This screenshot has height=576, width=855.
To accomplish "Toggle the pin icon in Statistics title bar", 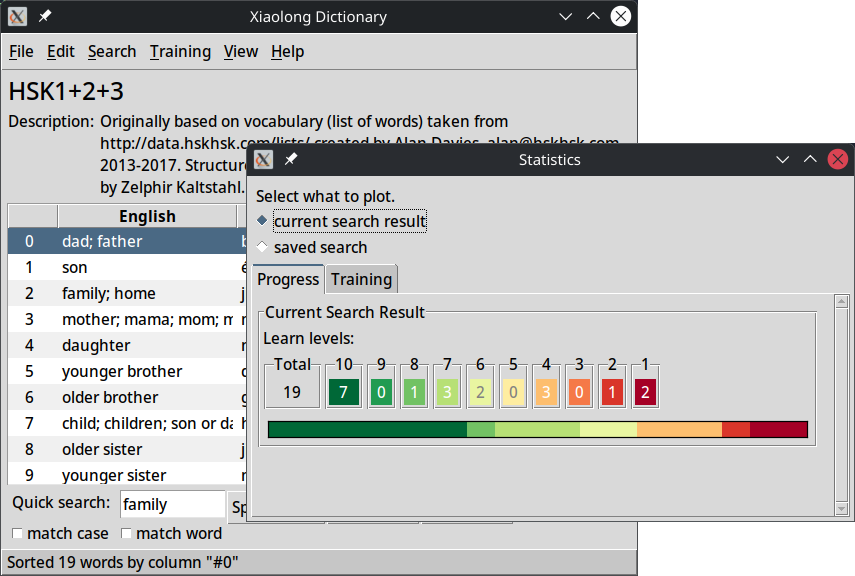I will pos(291,159).
